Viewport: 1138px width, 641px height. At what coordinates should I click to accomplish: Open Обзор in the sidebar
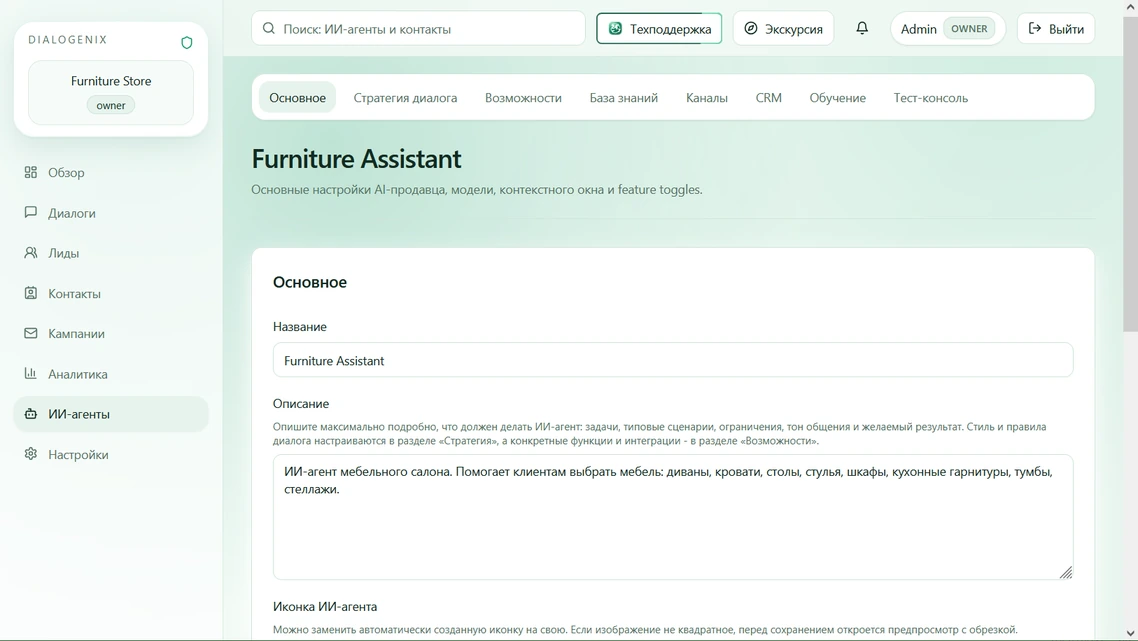coord(111,172)
